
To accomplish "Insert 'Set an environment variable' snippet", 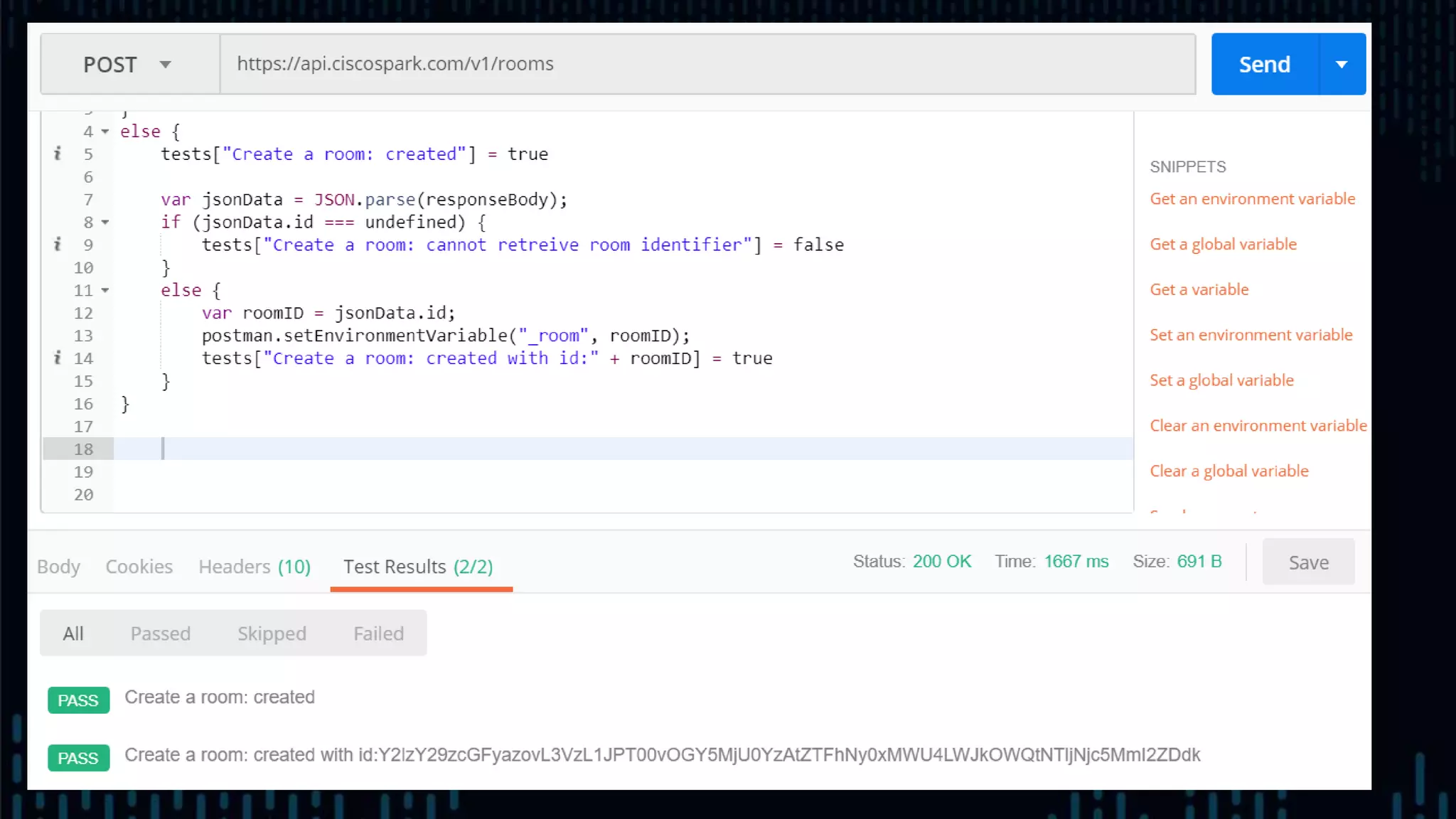I will click(x=1251, y=335).
